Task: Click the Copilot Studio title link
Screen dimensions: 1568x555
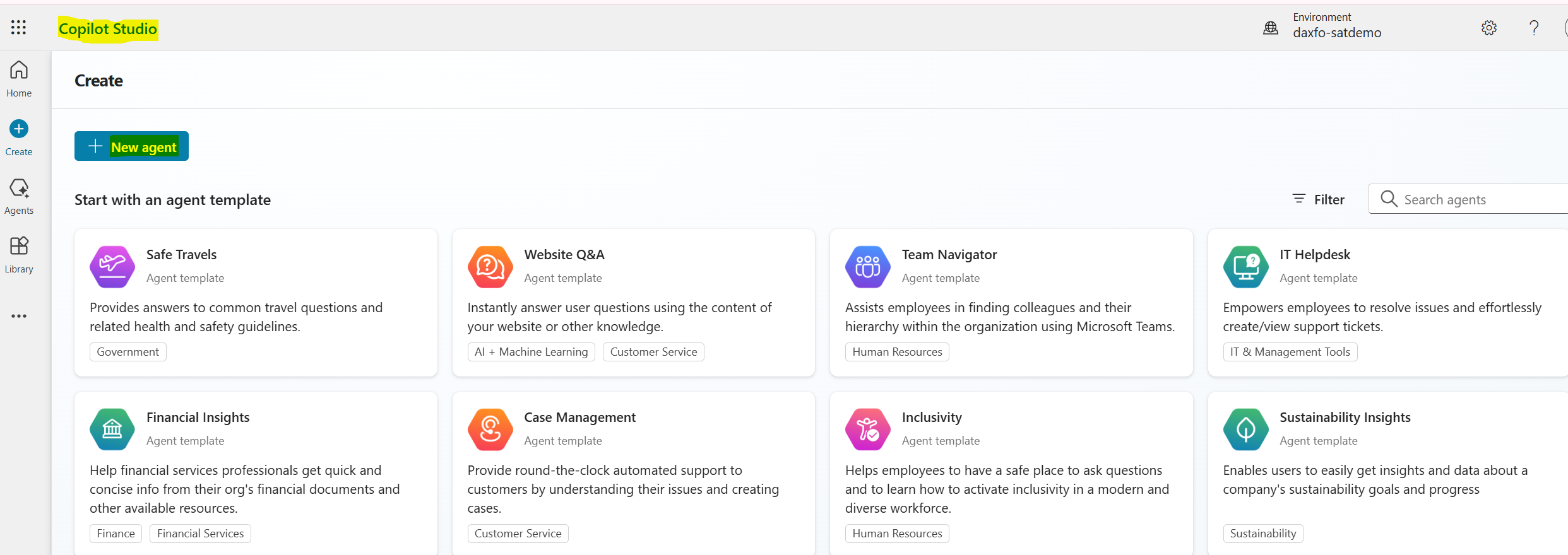Action: pyautogui.click(x=108, y=29)
